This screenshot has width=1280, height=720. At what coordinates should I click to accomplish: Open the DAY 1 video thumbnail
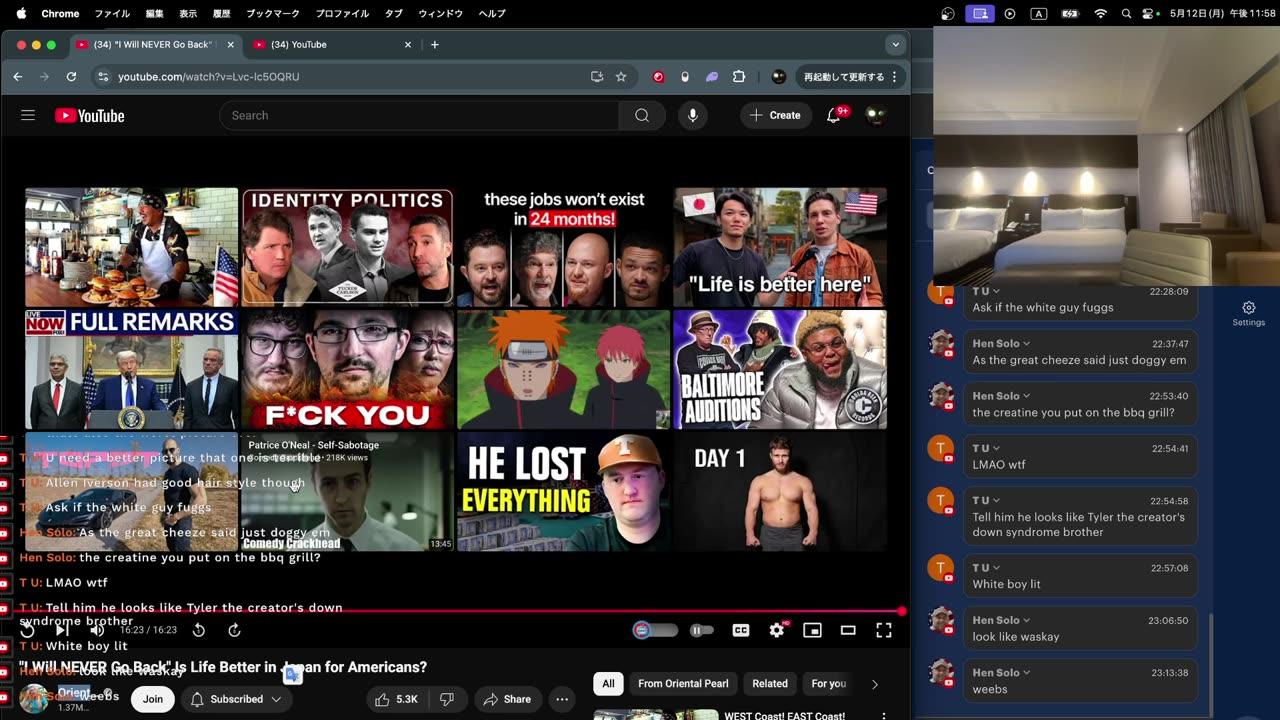pyautogui.click(x=780, y=492)
